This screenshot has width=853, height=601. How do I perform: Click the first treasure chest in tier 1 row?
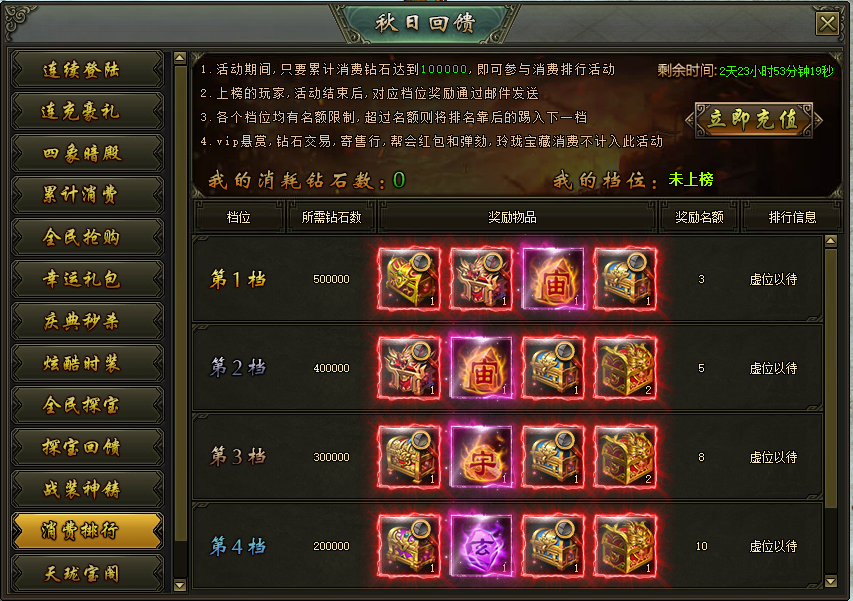pyautogui.click(x=409, y=279)
